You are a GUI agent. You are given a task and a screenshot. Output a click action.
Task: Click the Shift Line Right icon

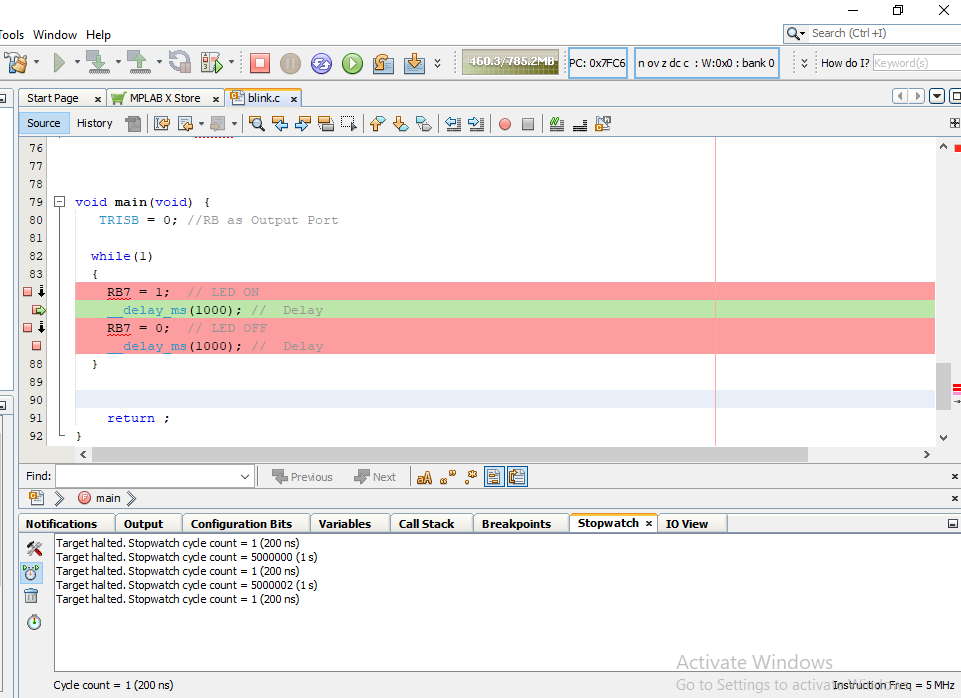476,124
